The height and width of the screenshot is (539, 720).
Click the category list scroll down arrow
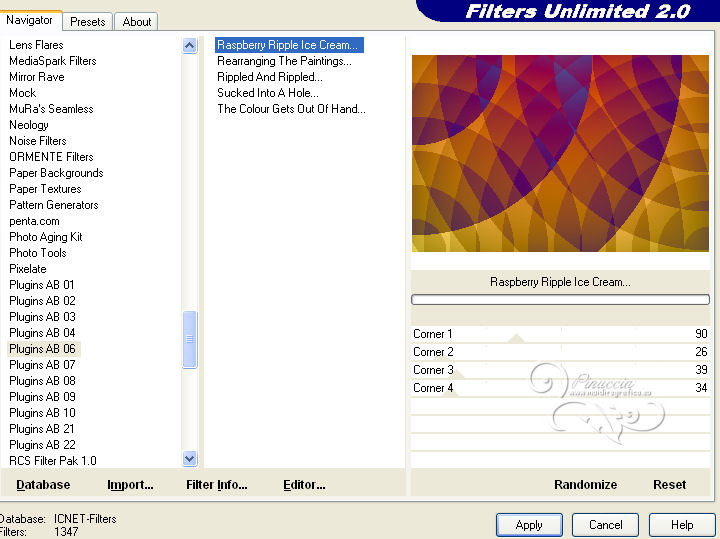coord(190,458)
